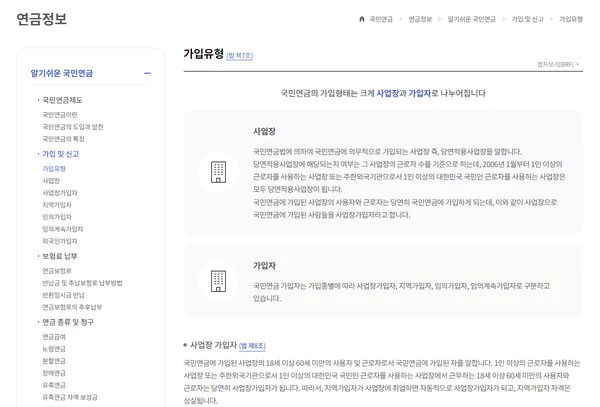600x407 pixels.
Task: Select 국민연금제도 section in sidebar
Action: coord(62,100)
